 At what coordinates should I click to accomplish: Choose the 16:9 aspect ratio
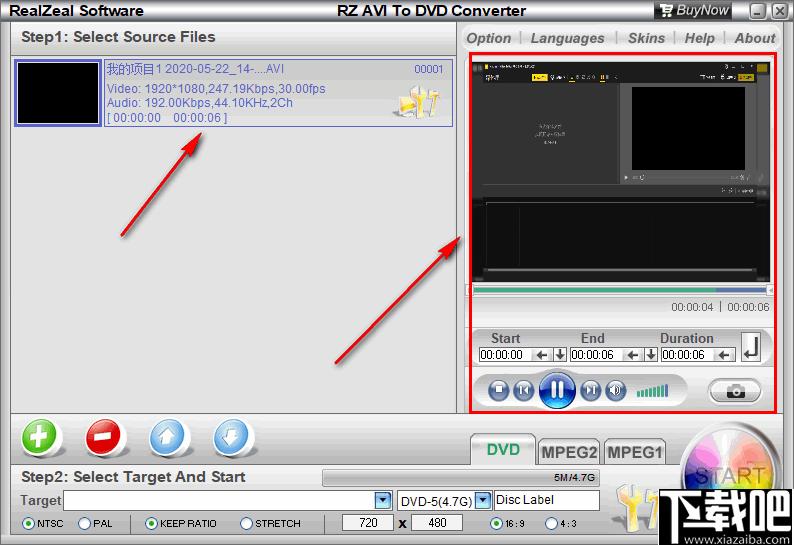coord(497,523)
